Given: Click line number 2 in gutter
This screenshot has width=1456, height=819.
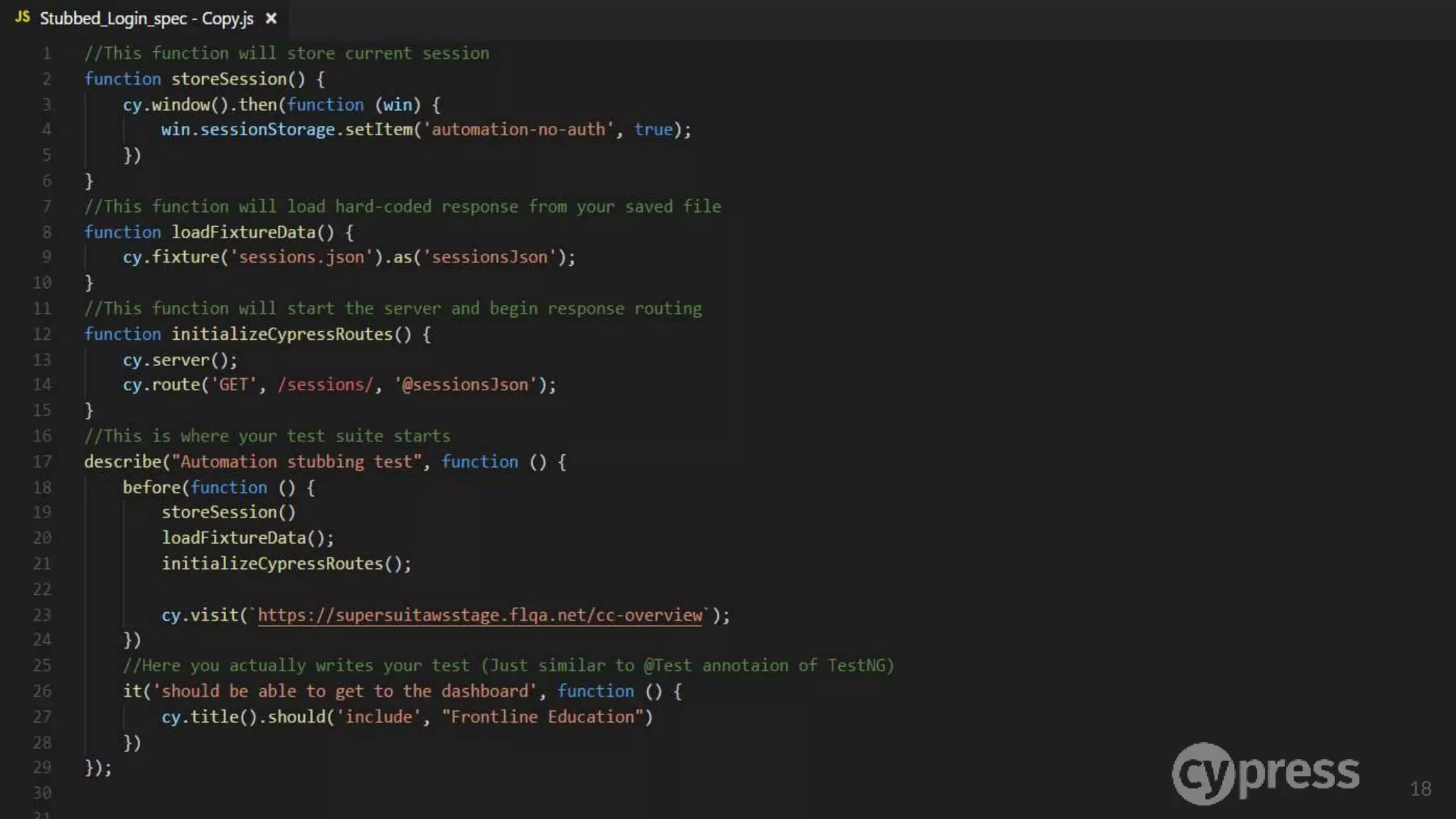Looking at the screenshot, I should [46, 79].
